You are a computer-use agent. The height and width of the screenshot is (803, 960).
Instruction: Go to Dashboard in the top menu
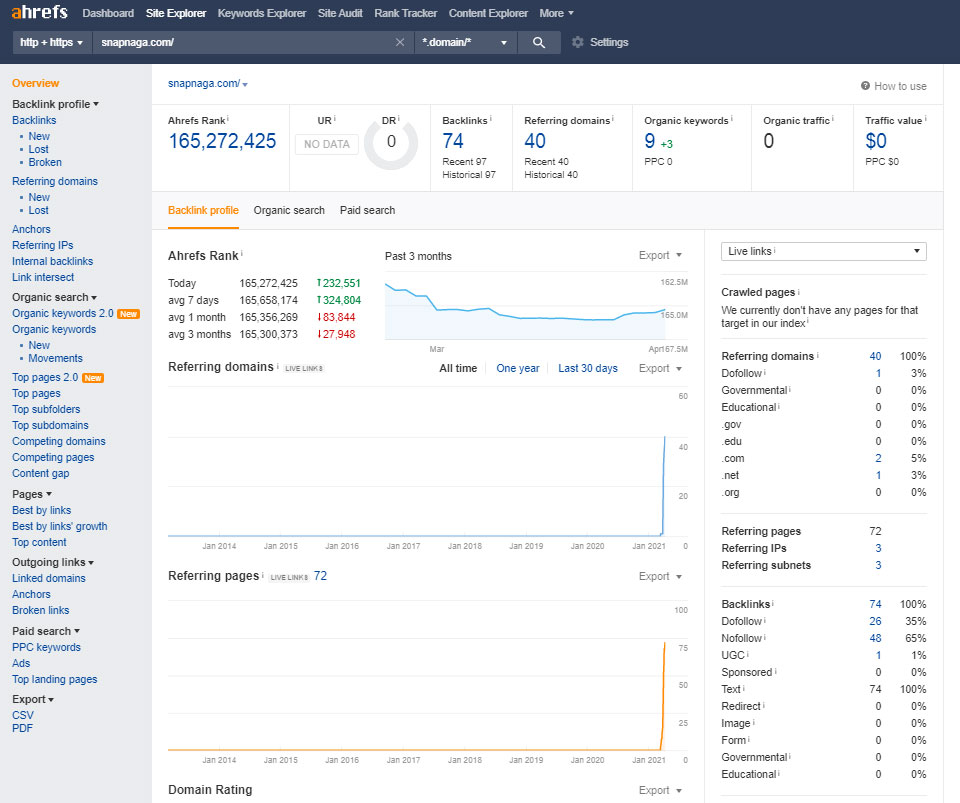pos(108,13)
